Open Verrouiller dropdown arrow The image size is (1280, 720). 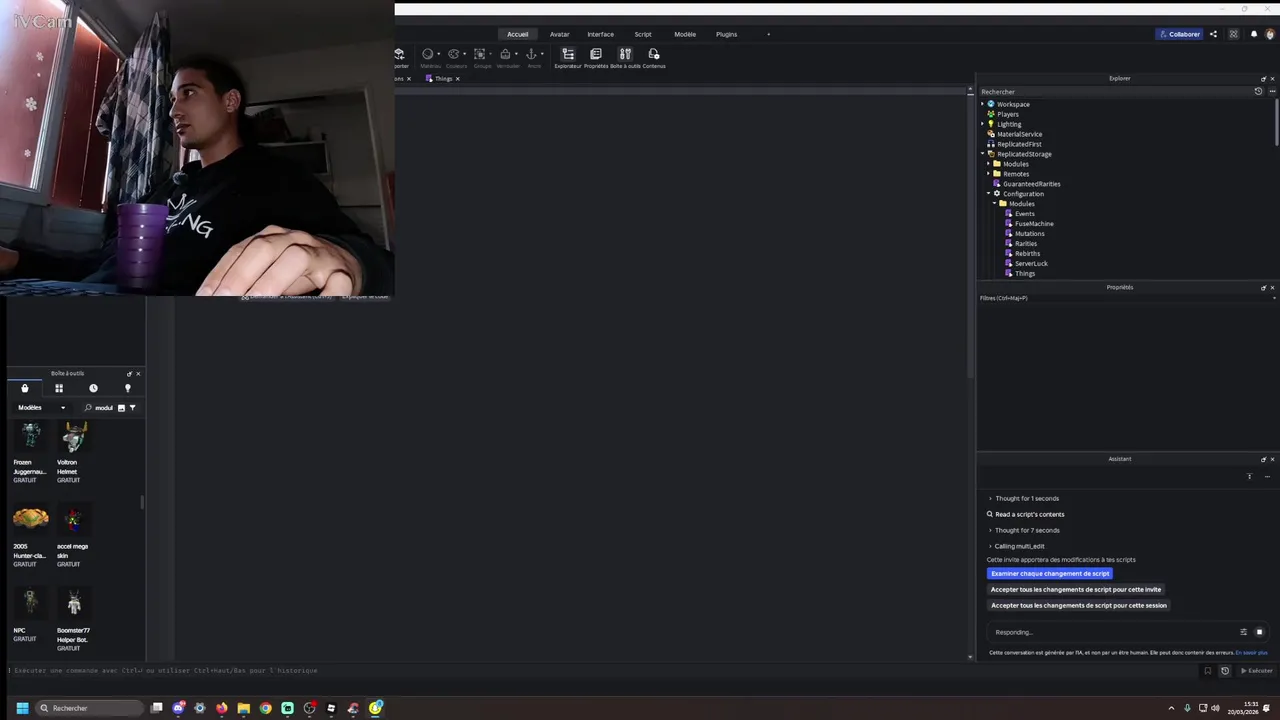click(516, 54)
